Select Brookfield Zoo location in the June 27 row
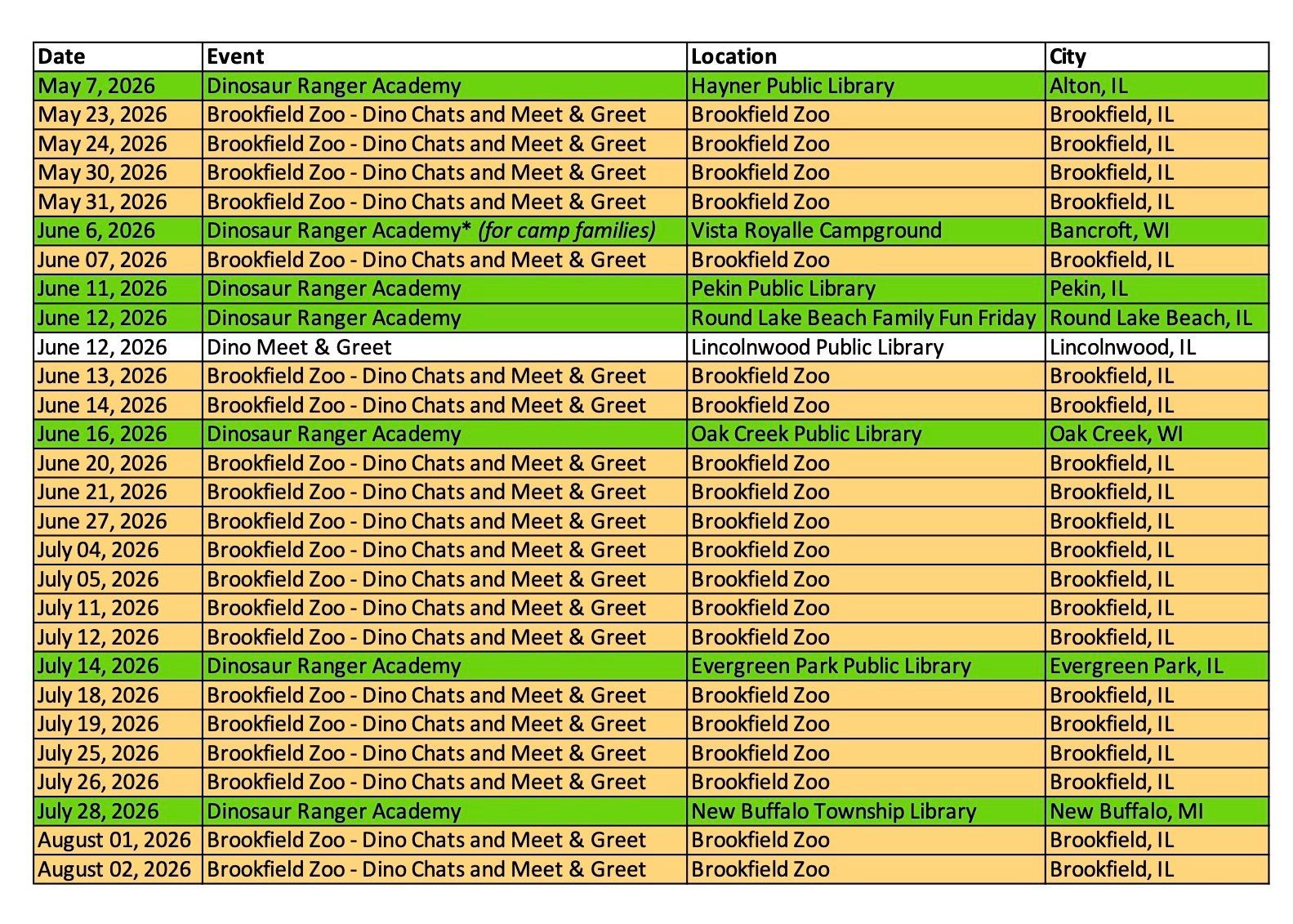 pos(866,521)
